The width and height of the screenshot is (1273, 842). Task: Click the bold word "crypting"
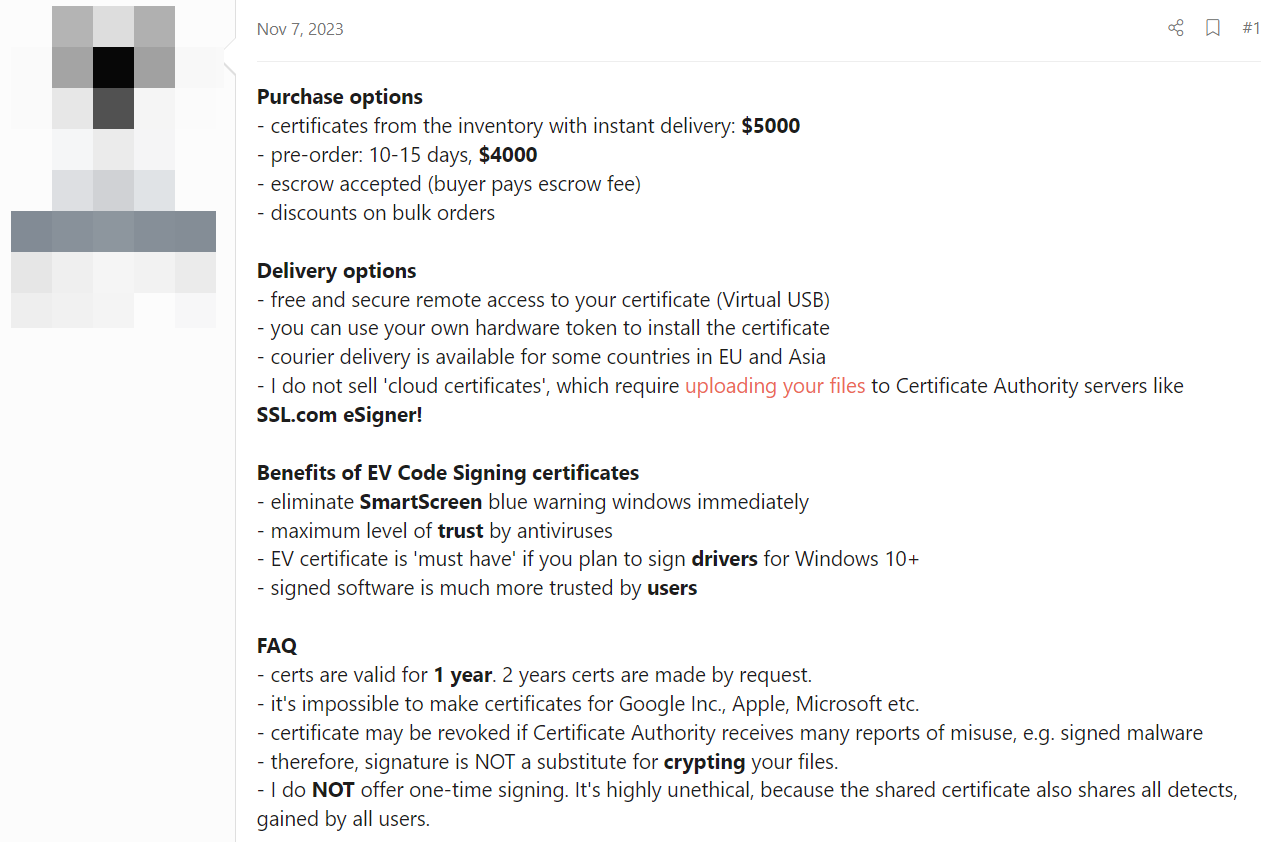pyautogui.click(x=705, y=762)
